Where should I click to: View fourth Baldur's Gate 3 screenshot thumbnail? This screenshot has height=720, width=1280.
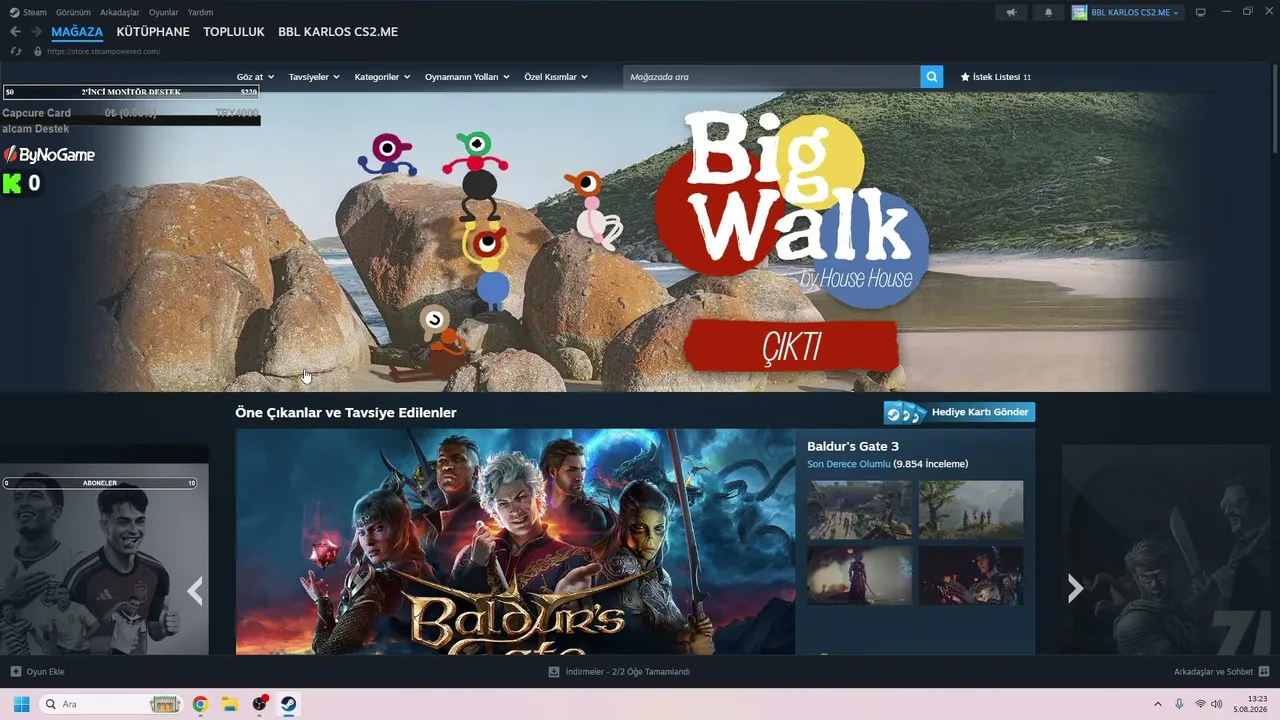point(971,575)
